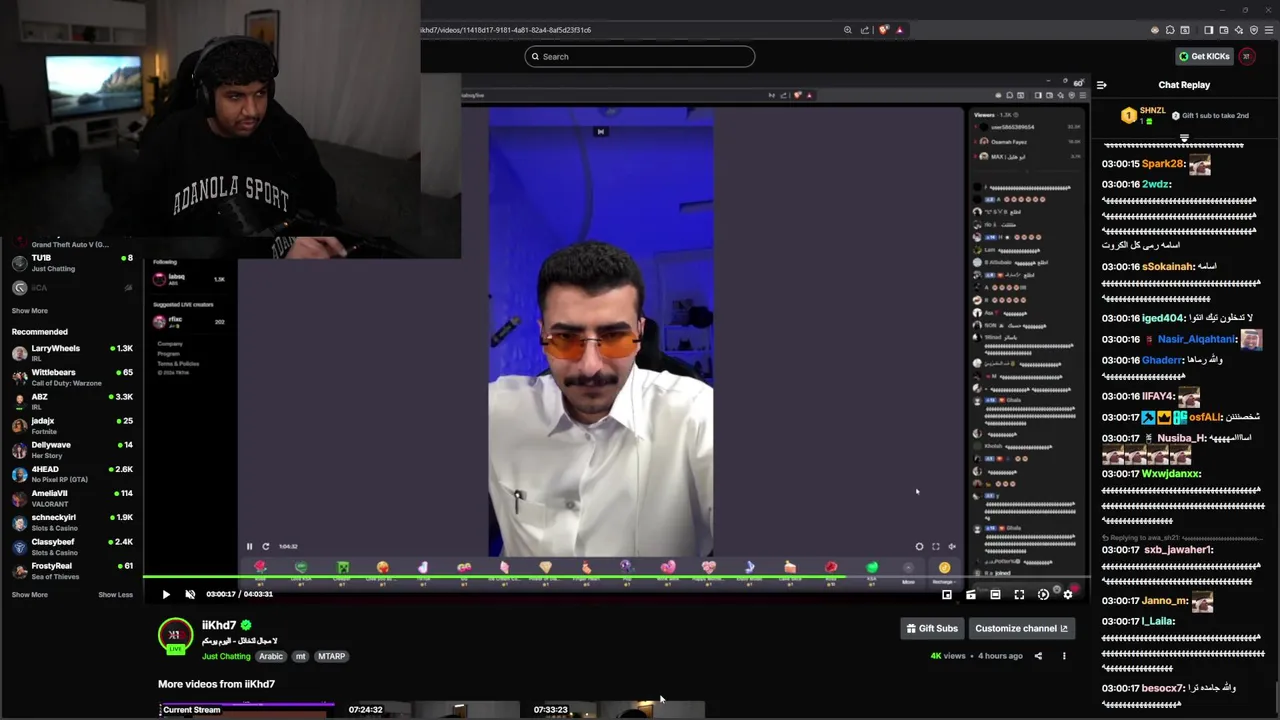Open the 07:33:23 video thumbnail
1280x720 pixels.
coord(618,710)
